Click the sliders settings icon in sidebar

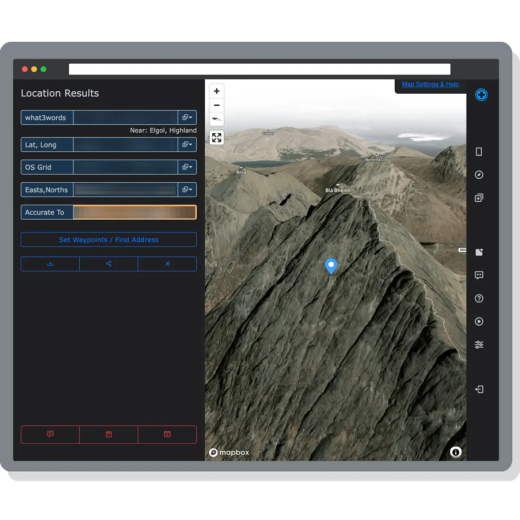pos(479,345)
